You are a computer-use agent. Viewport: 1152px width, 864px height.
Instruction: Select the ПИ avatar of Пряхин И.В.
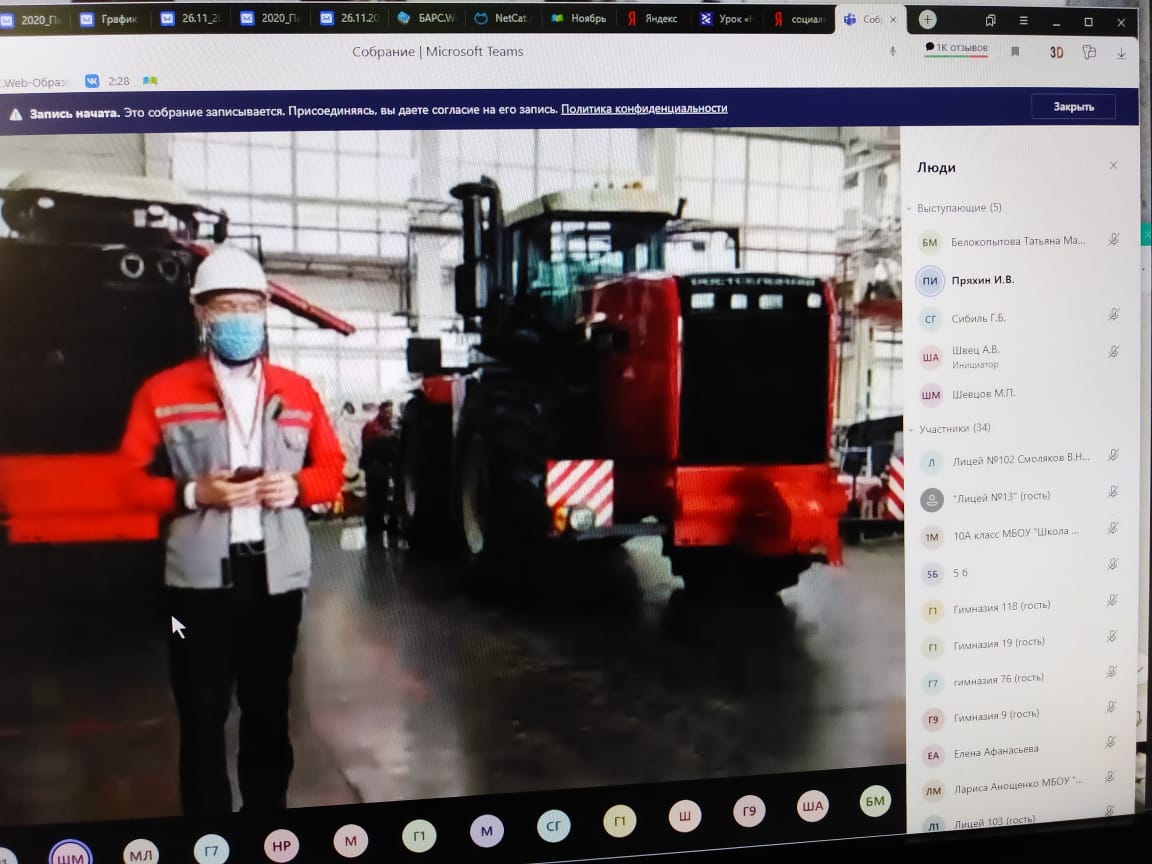(x=929, y=281)
